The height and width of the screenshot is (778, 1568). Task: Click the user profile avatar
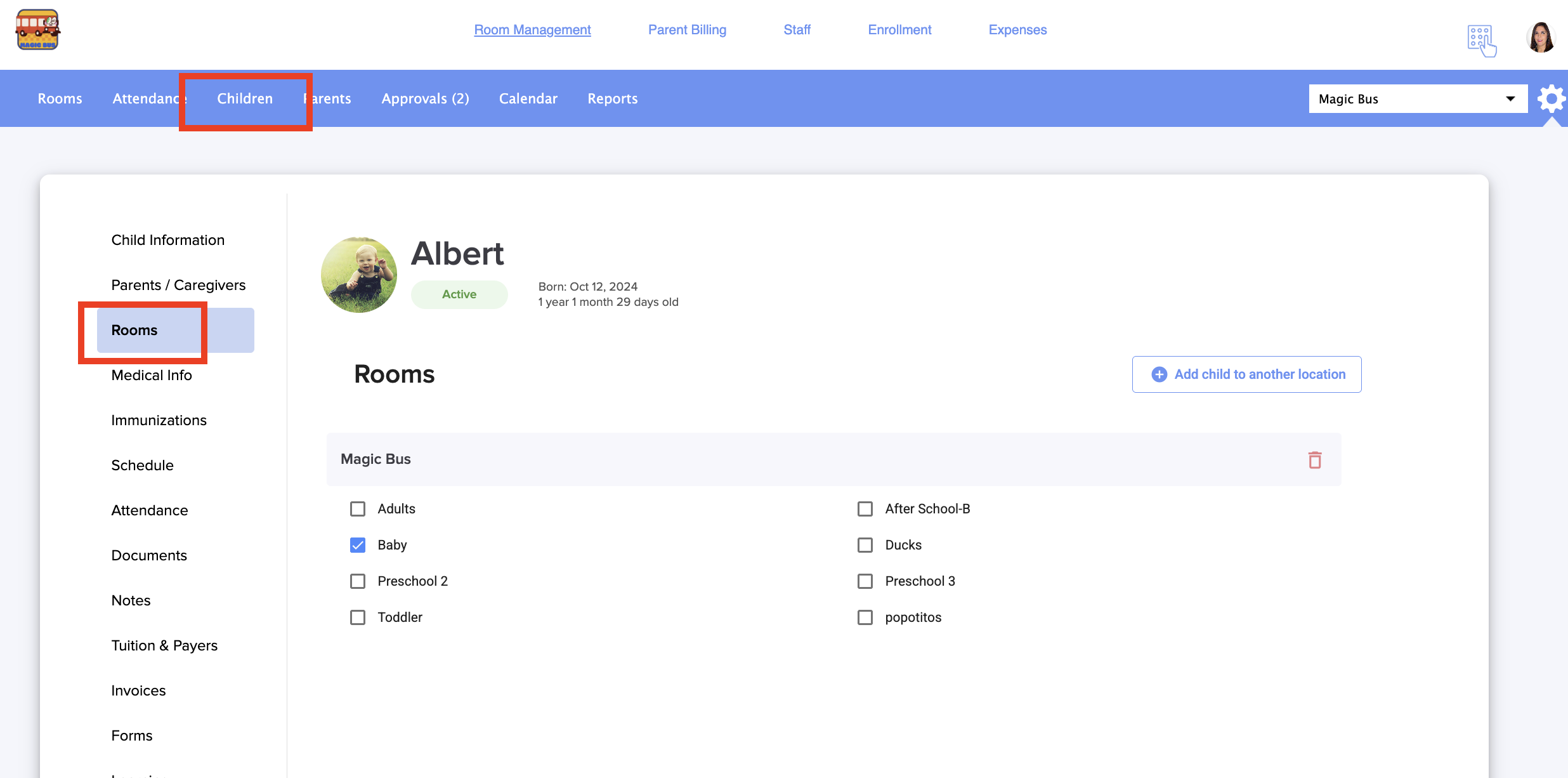(1540, 37)
